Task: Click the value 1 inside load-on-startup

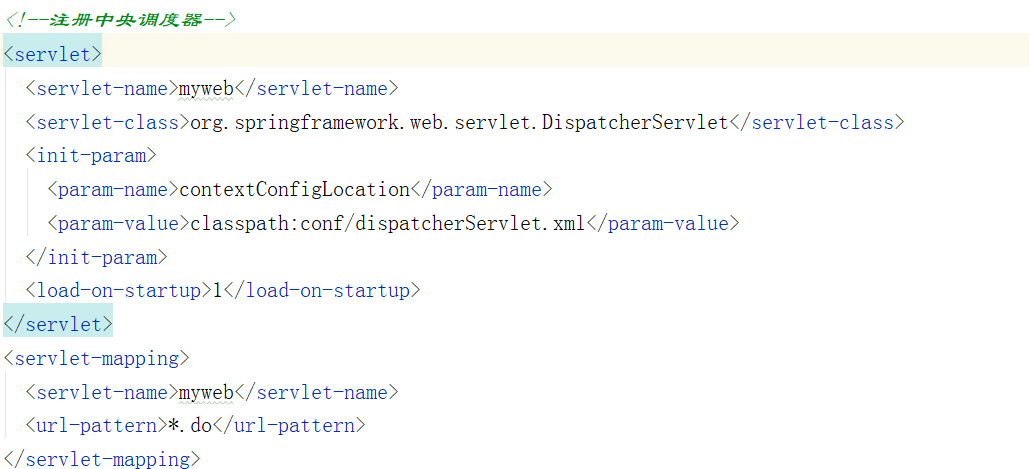Action: pos(217,291)
